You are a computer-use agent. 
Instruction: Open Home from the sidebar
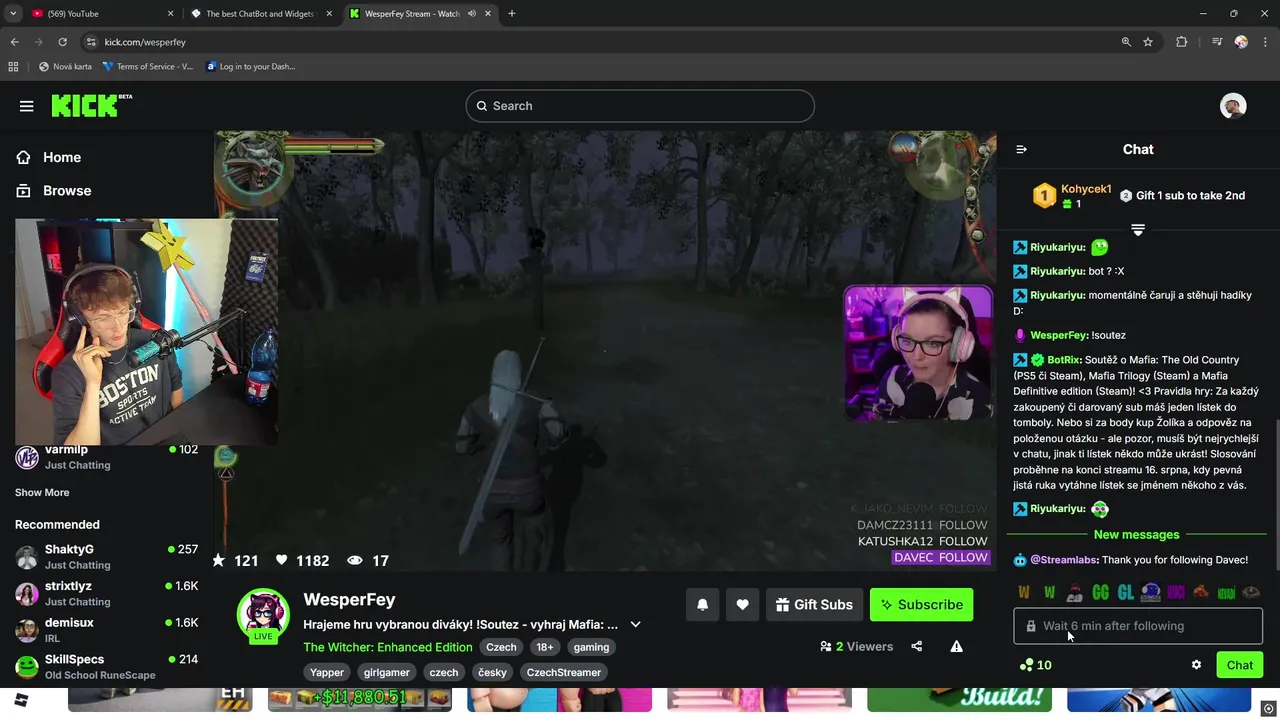pyautogui.click(x=49, y=157)
